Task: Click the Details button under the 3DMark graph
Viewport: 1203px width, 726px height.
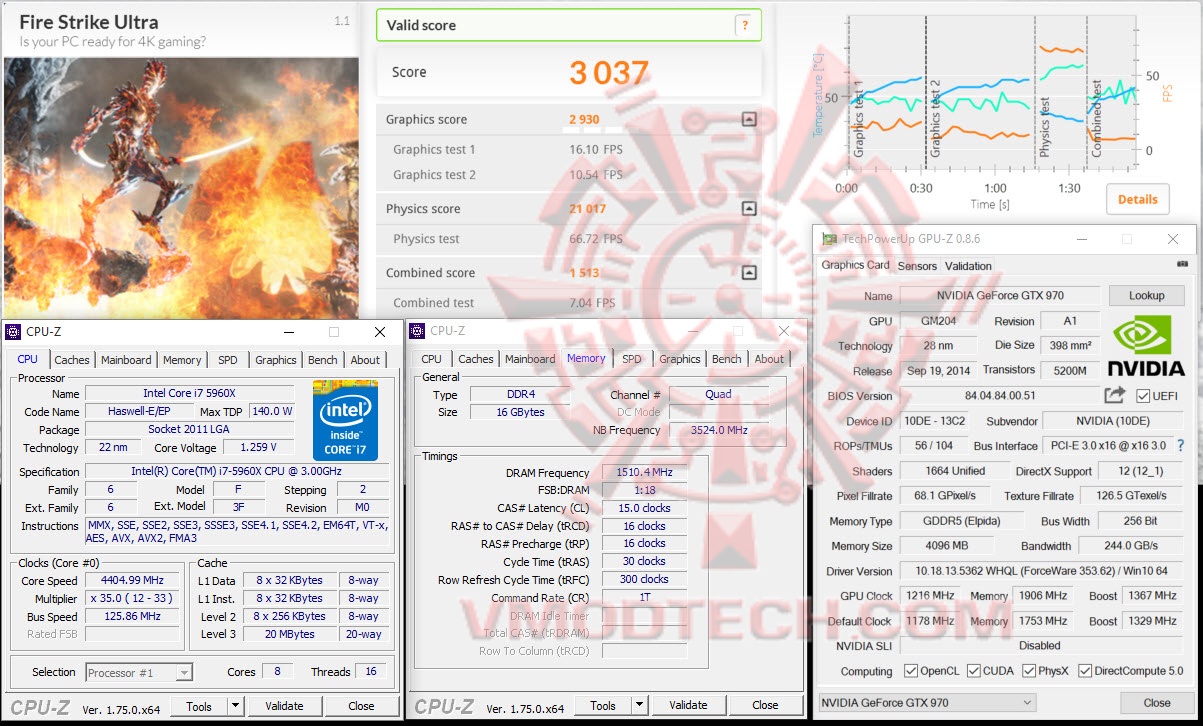Action: pos(1138,199)
